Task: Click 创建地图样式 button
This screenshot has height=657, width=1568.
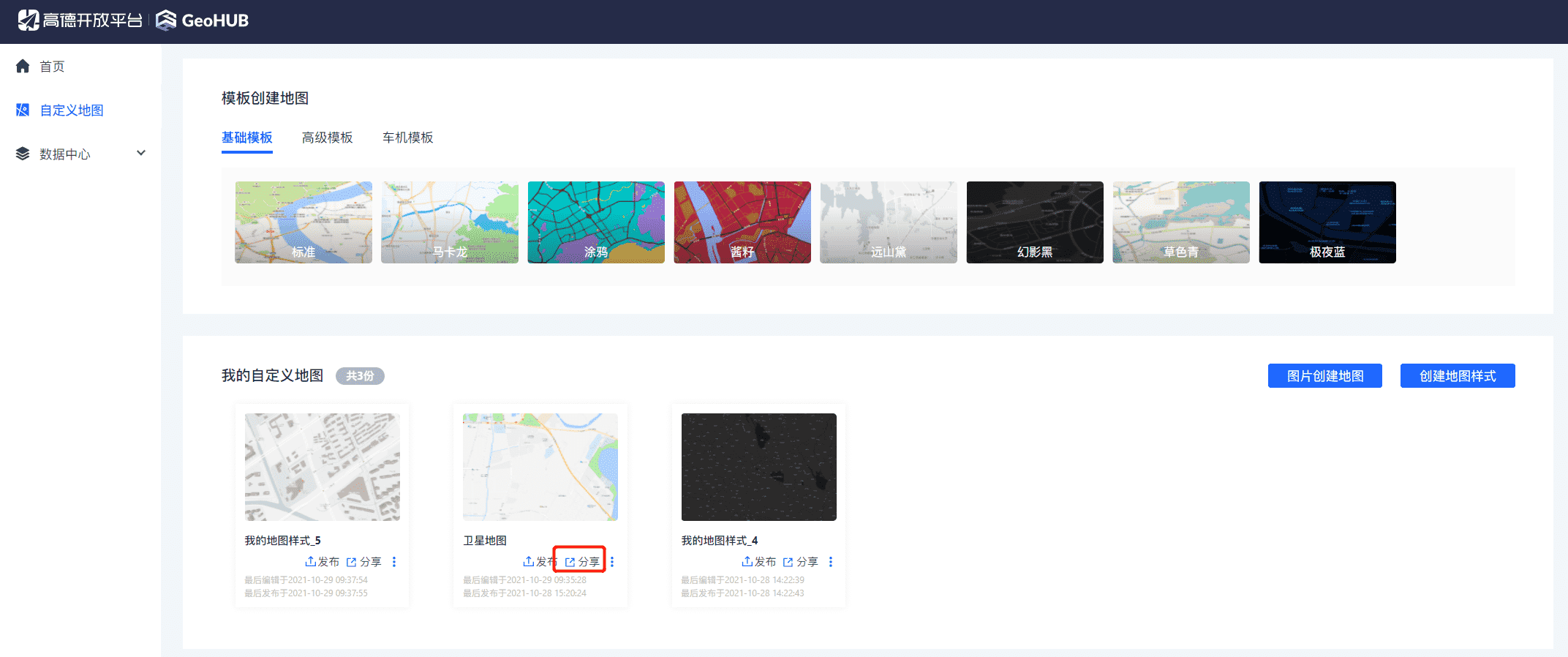Action: coord(1458,376)
